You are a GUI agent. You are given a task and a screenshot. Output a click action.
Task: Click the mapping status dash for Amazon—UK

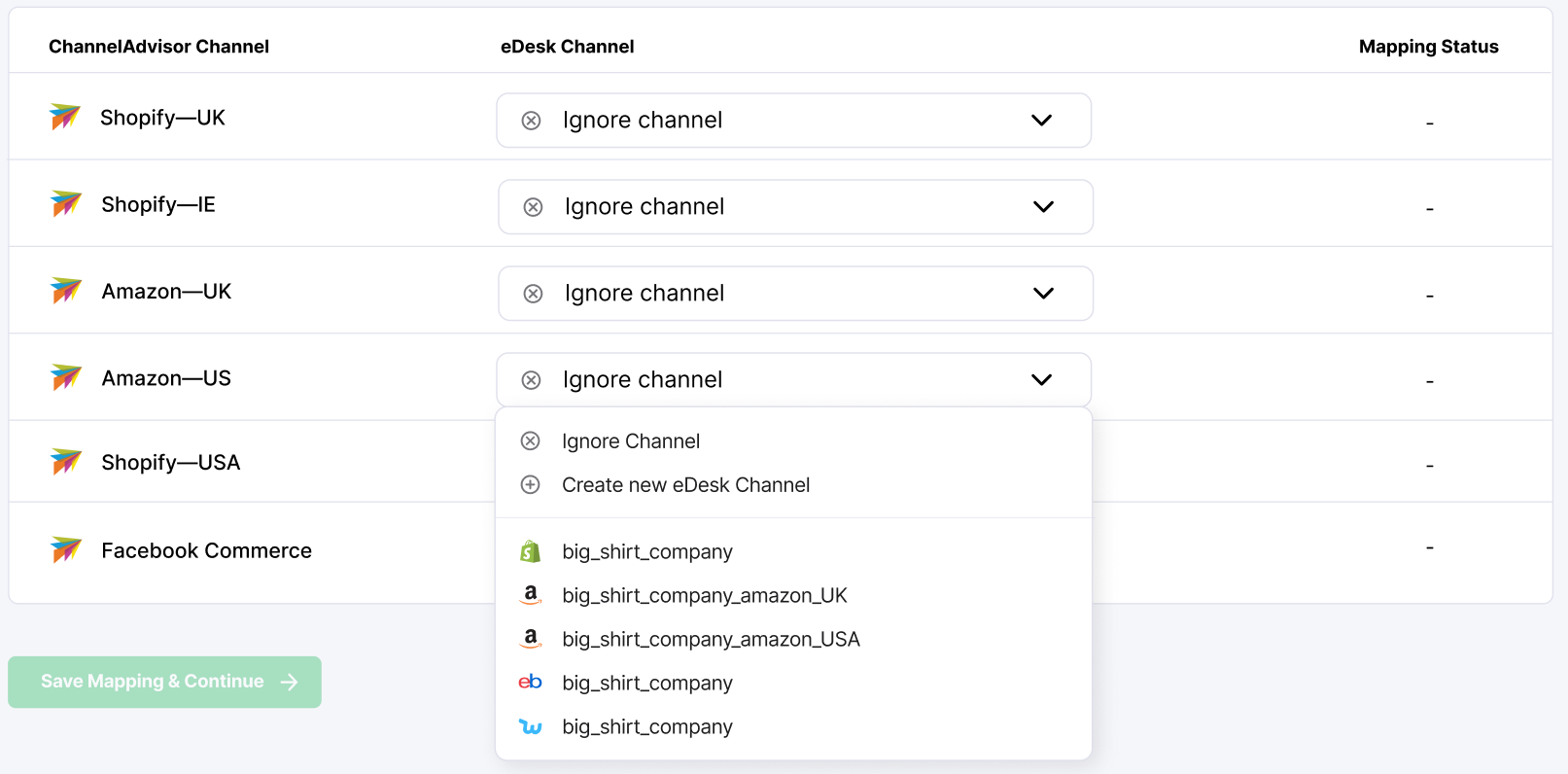(1429, 295)
